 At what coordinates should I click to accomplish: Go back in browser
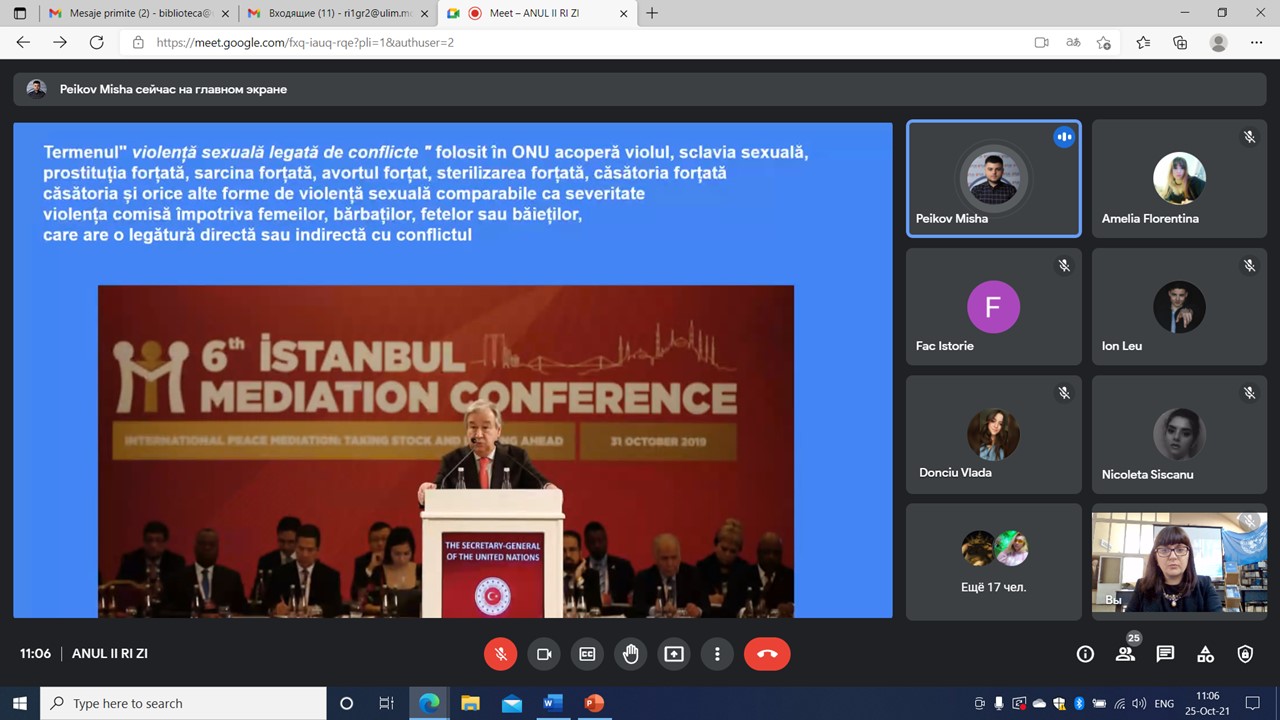23,43
